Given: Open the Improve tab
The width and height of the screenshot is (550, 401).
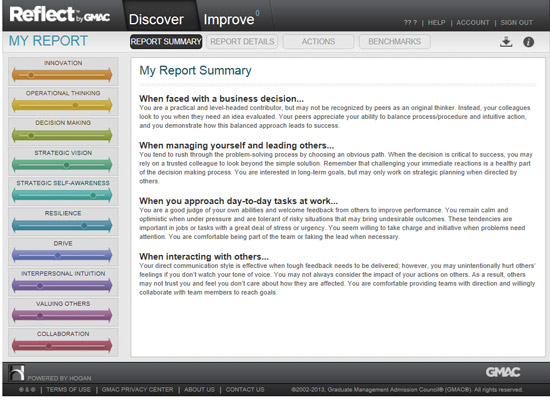Looking at the screenshot, I should pyautogui.click(x=229, y=19).
